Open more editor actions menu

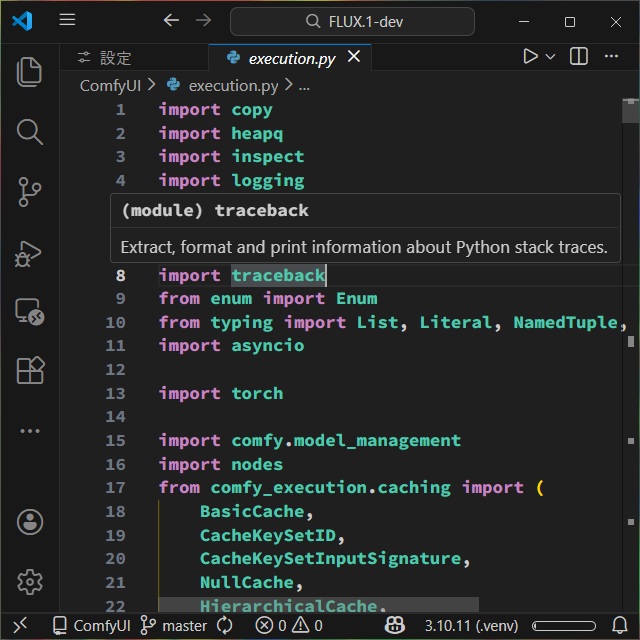click(614, 57)
